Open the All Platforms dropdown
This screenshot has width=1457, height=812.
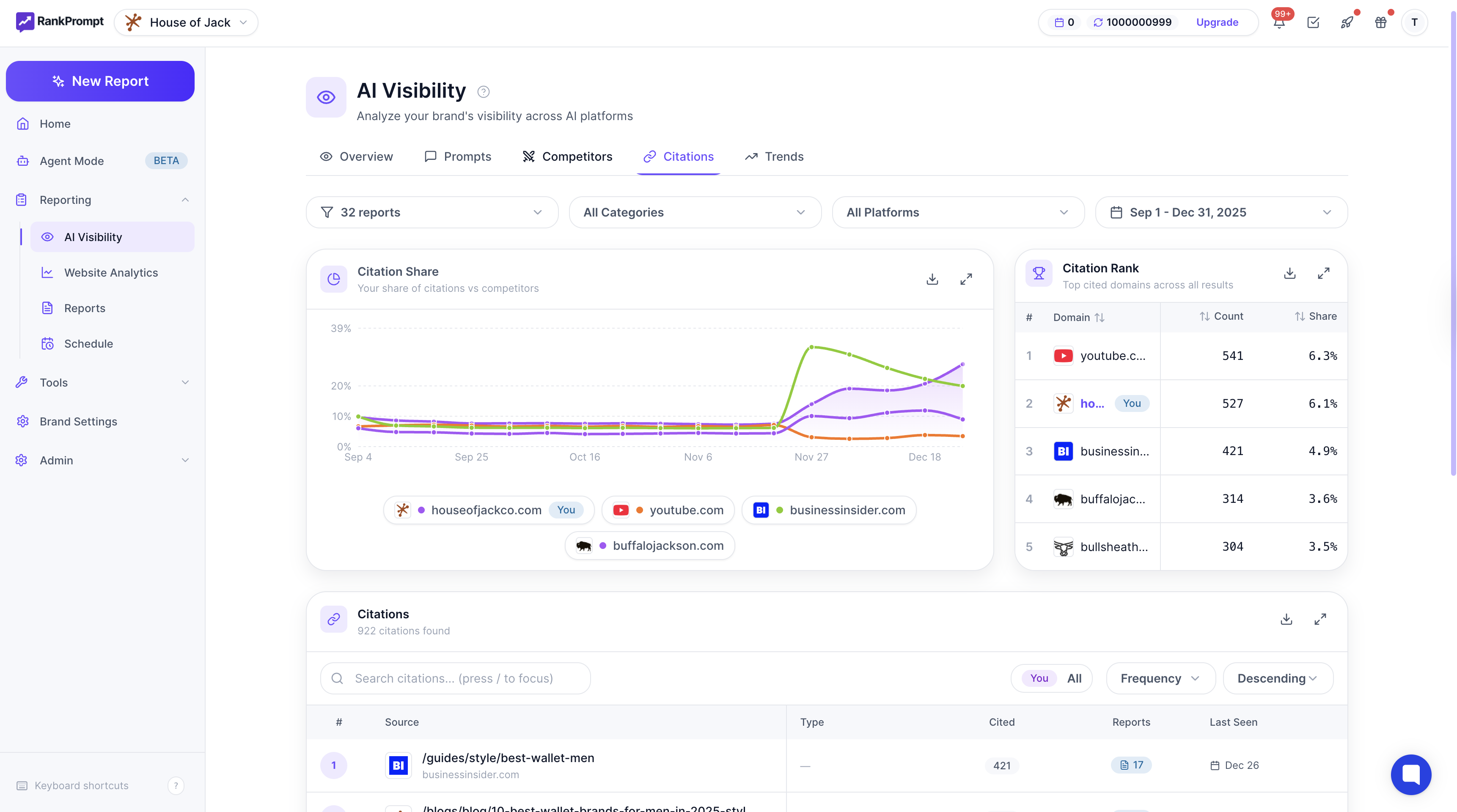957,212
